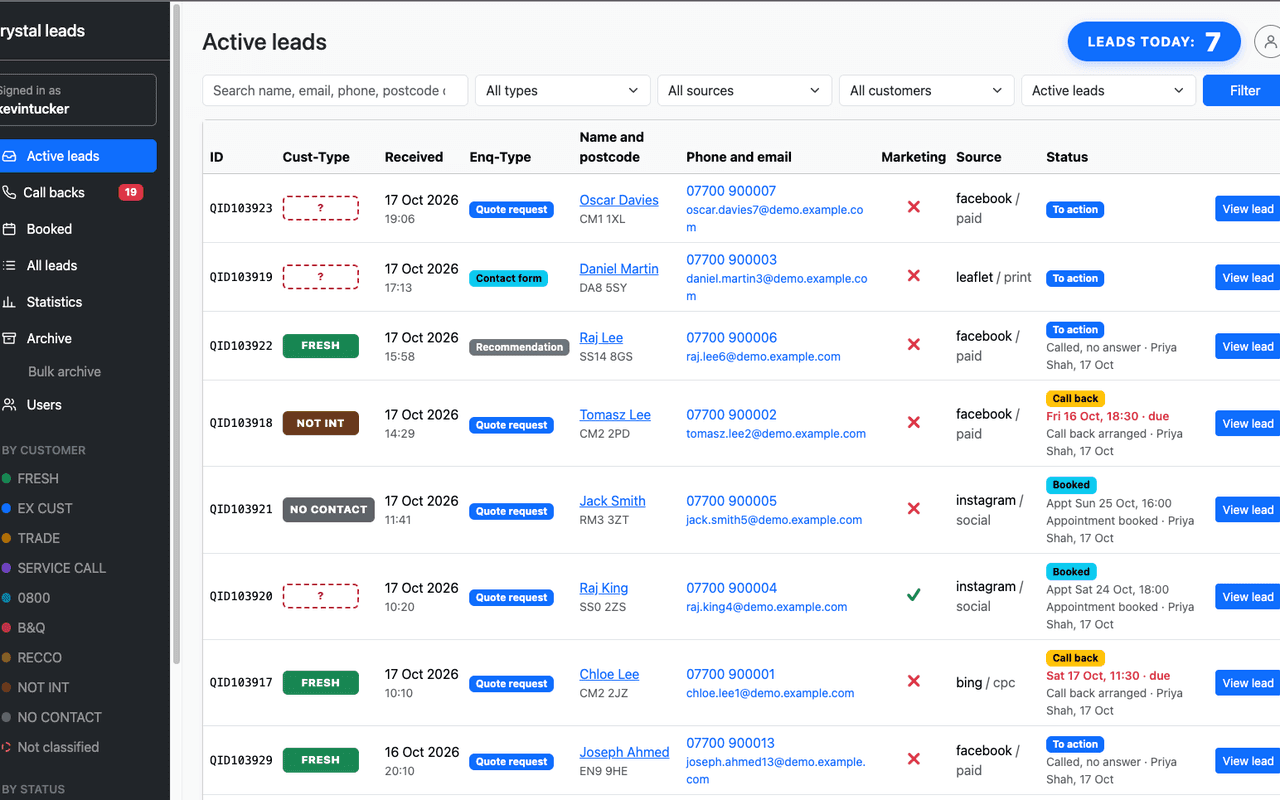Click the unclassified '?' badge for Daniel Martin
This screenshot has width=1280, height=800.
click(x=321, y=277)
